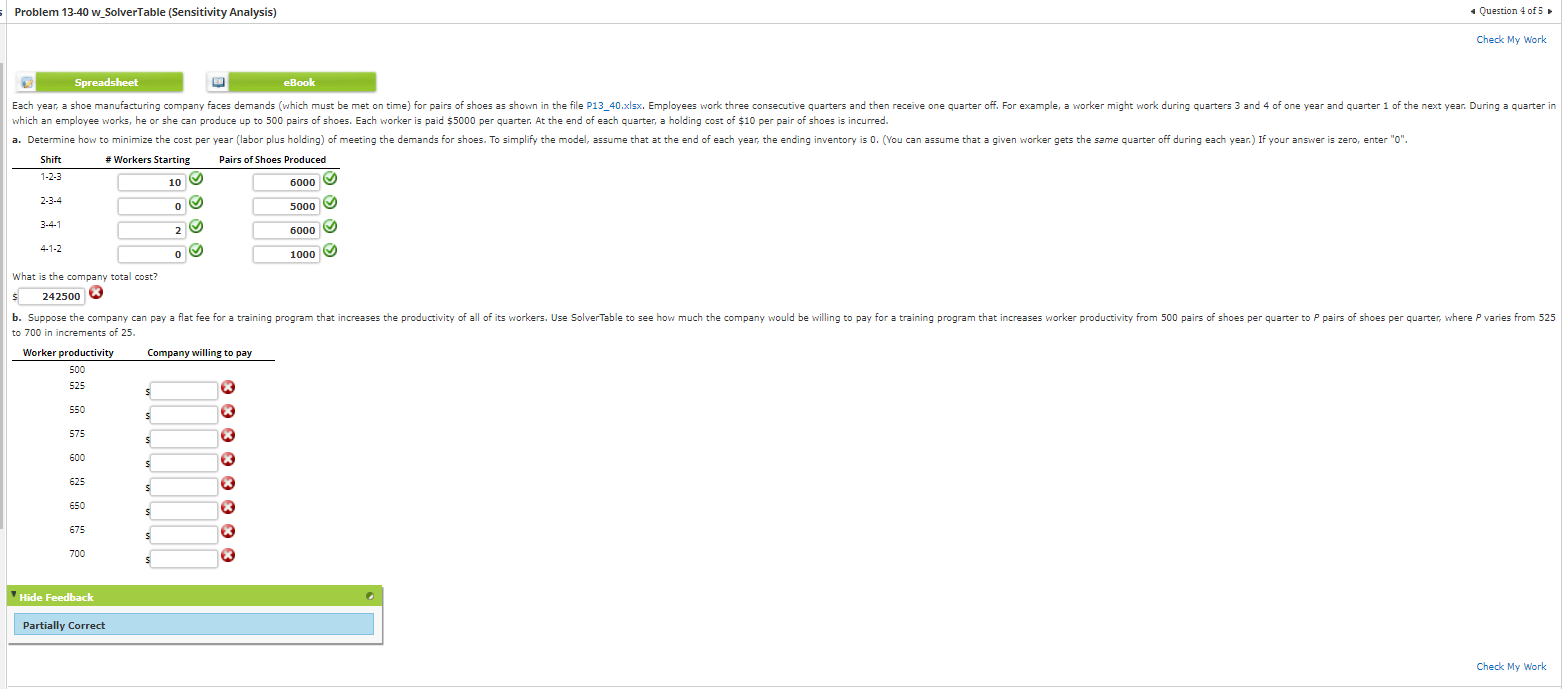
Task: Click red X icon in productivity 550 row
Action: point(227,411)
